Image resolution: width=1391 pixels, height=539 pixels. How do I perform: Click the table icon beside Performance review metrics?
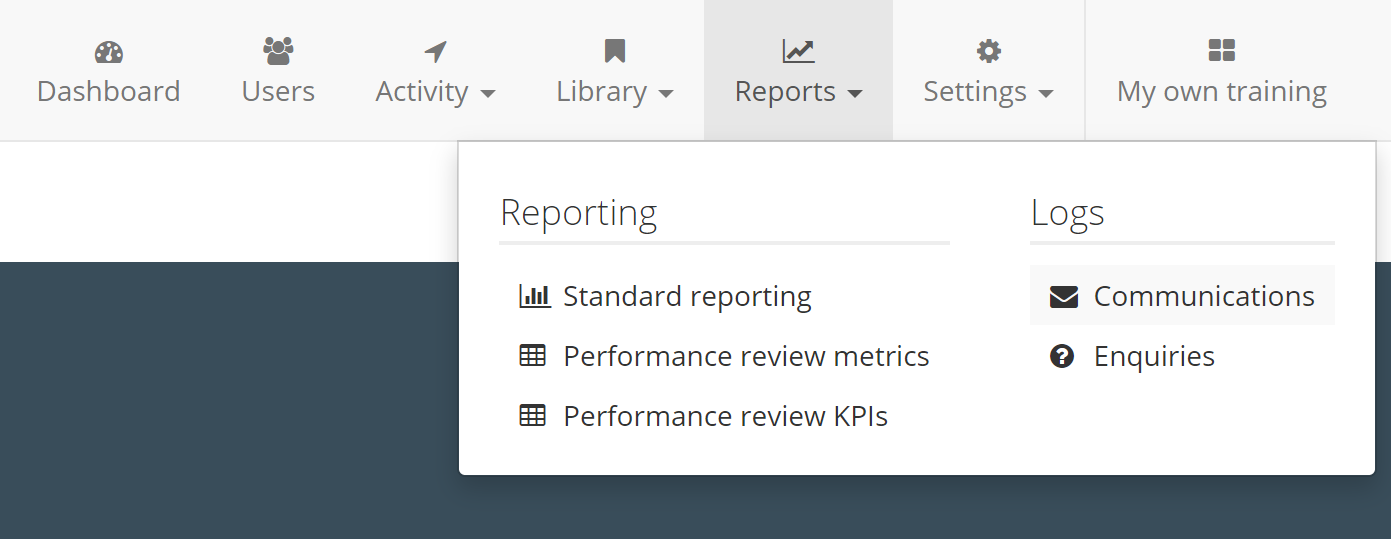tap(533, 356)
